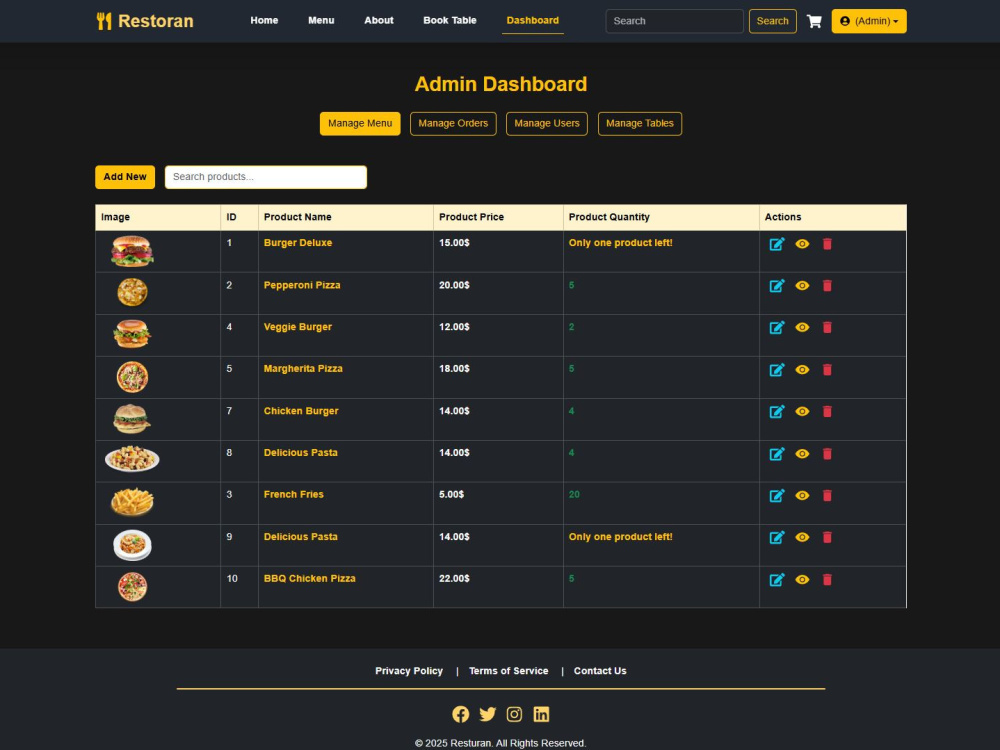Delete the Chicken Burger row
Viewport: 1000px width, 750px height.
click(827, 411)
